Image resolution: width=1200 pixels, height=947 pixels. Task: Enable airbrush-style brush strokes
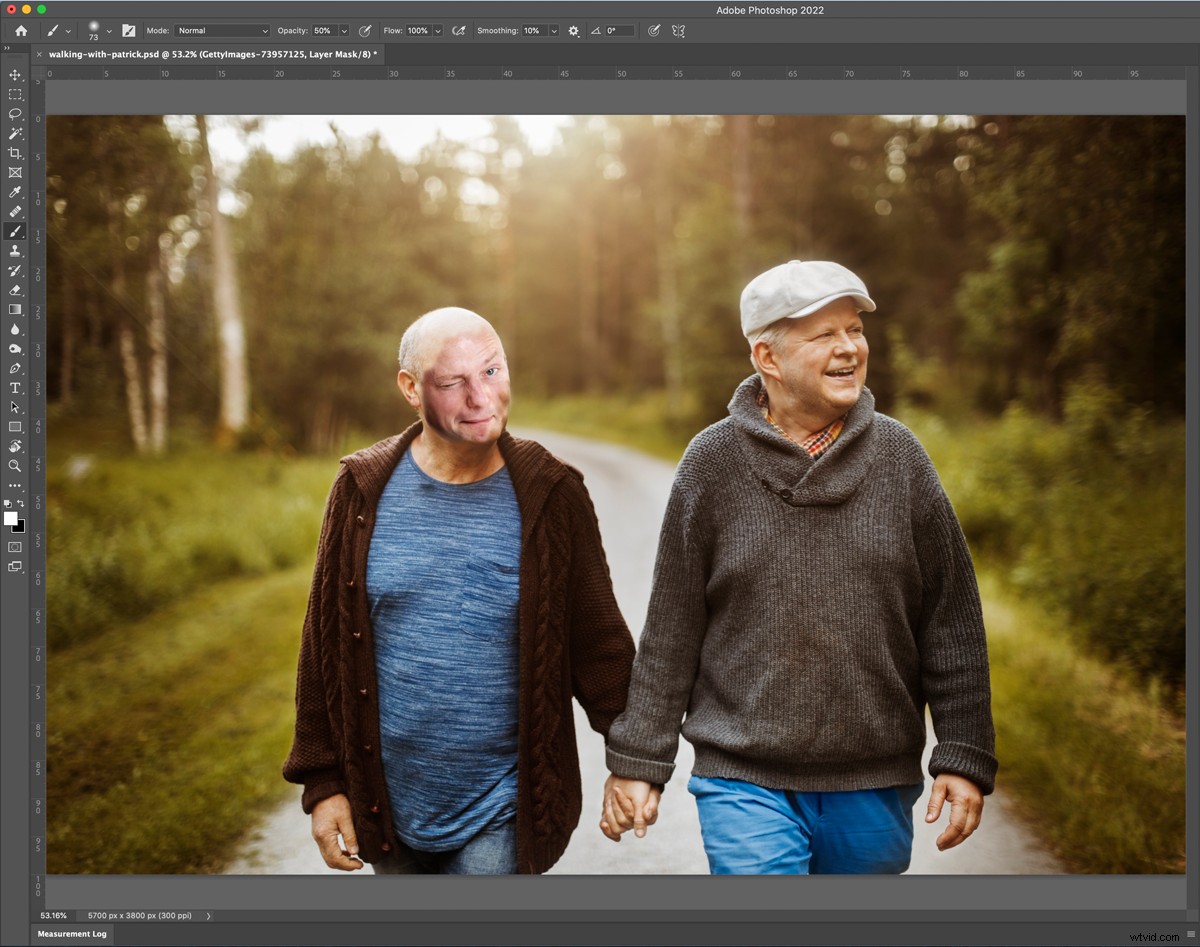point(459,30)
